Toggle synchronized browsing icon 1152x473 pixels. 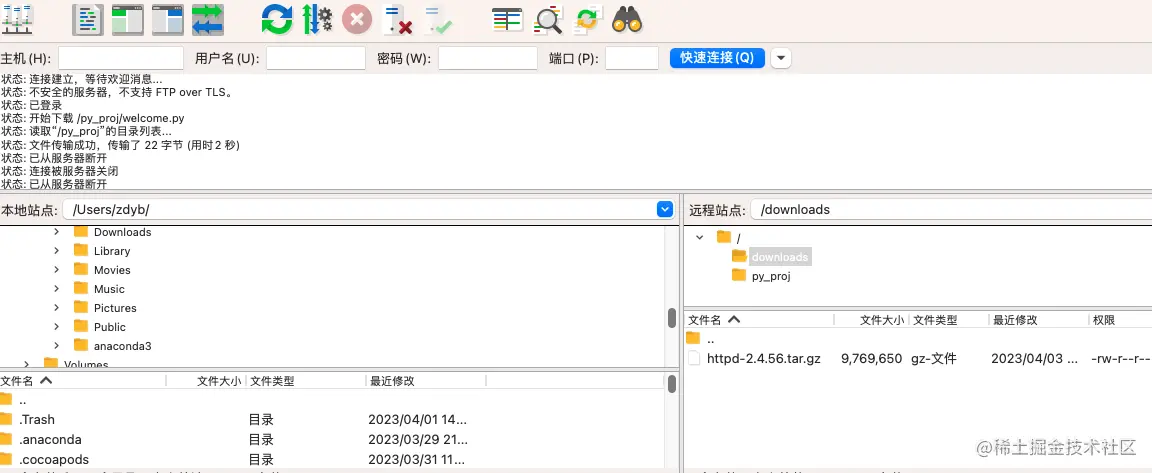588,20
